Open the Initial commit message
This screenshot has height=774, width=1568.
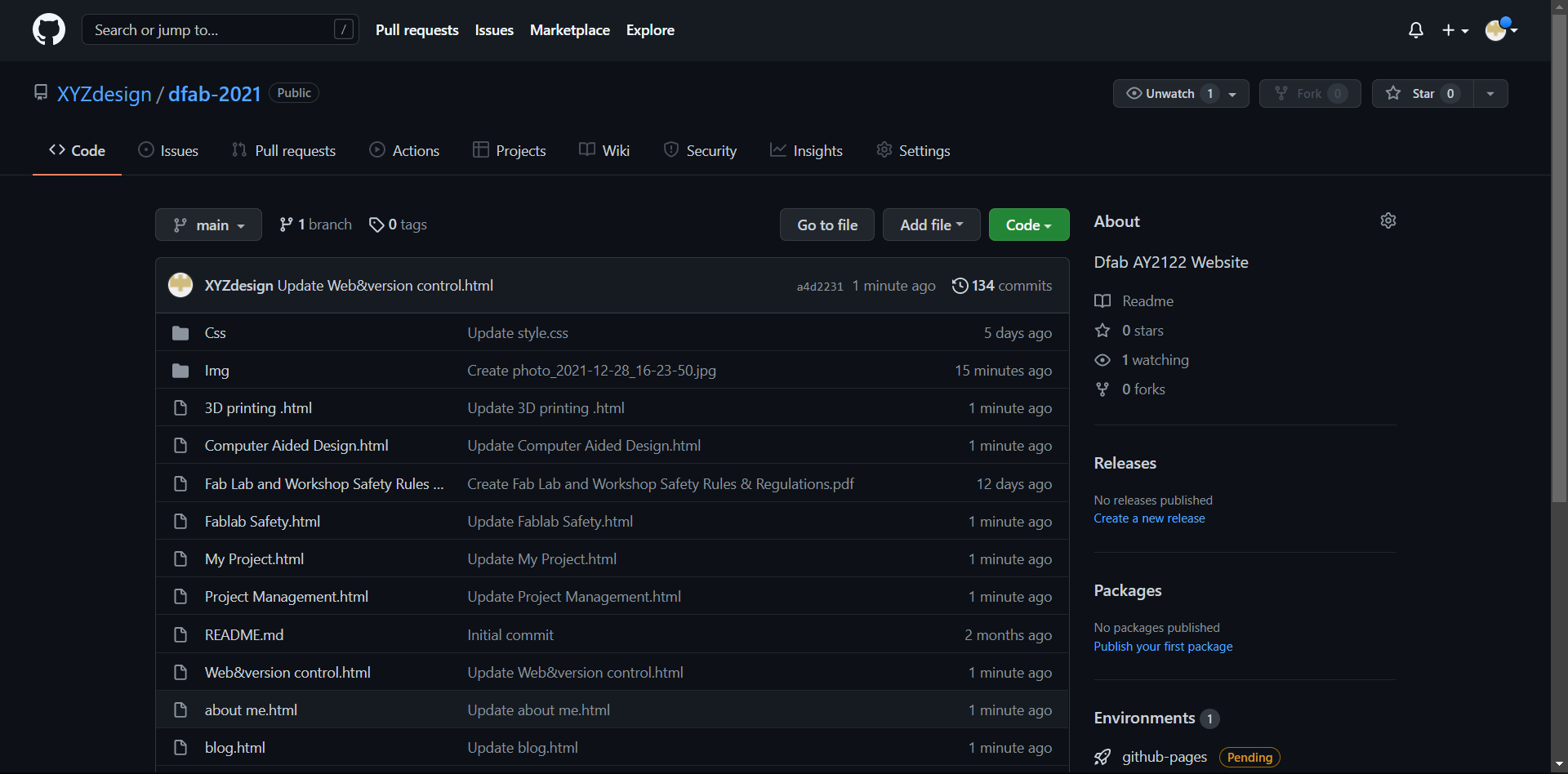(x=510, y=635)
